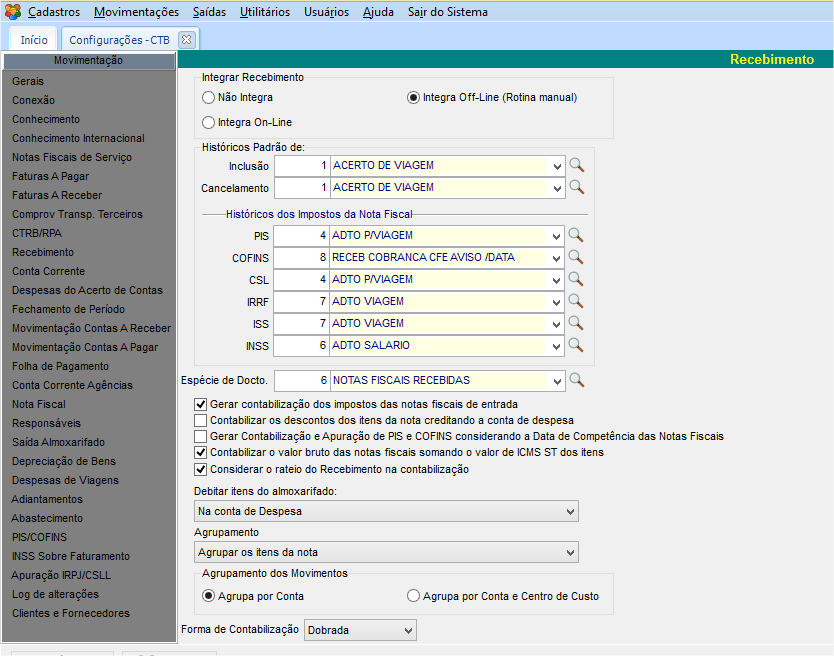This screenshot has width=834, height=656.
Task: Click the app logo icon beside Cadastros
Action: point(13,11)
